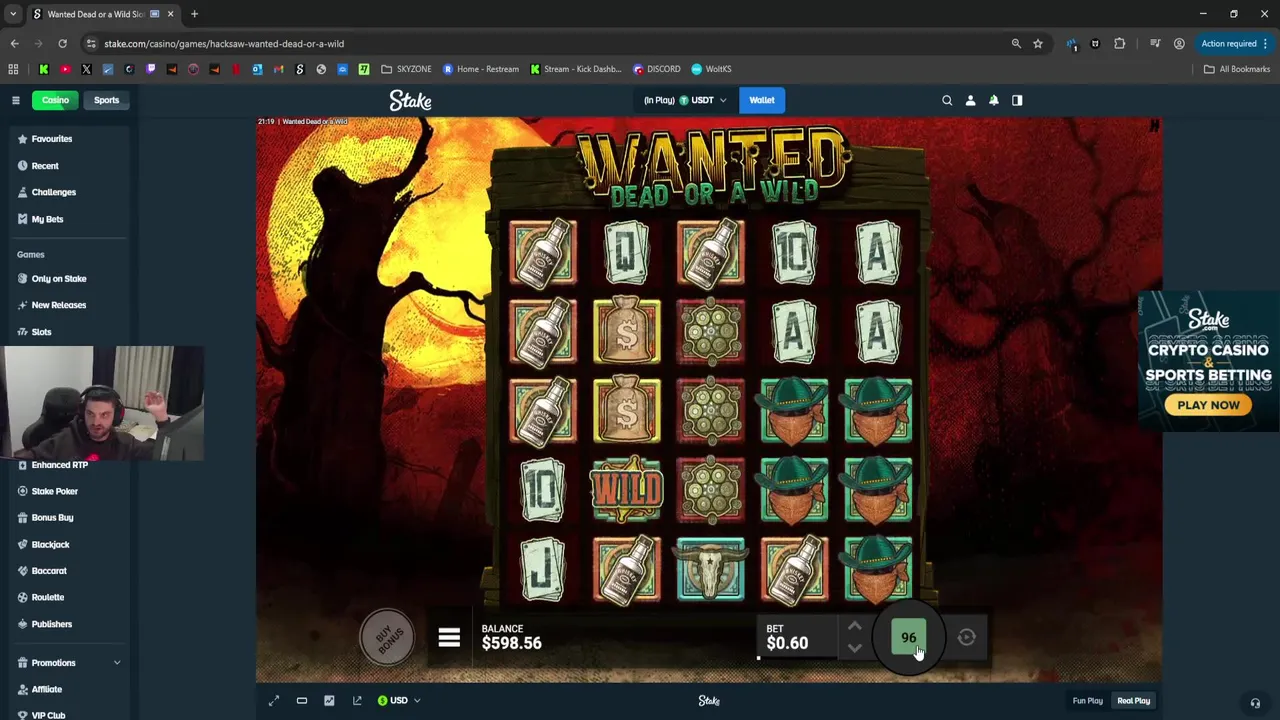Open the Wallet

[x=762, y=100]
